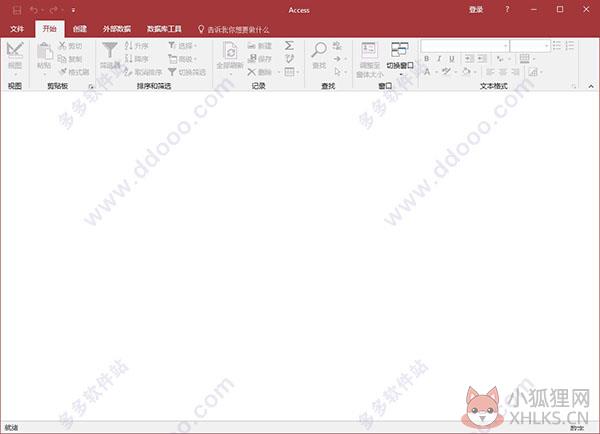The image size is (600, 434).
Task: Click the spelling check icon below Sigma
Action: pos(289,59)
